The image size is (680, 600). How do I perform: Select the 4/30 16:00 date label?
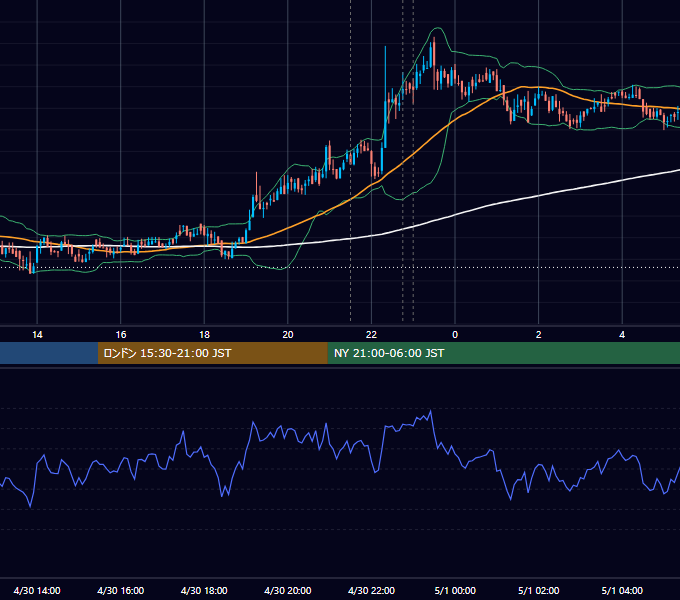pos(121,590)
